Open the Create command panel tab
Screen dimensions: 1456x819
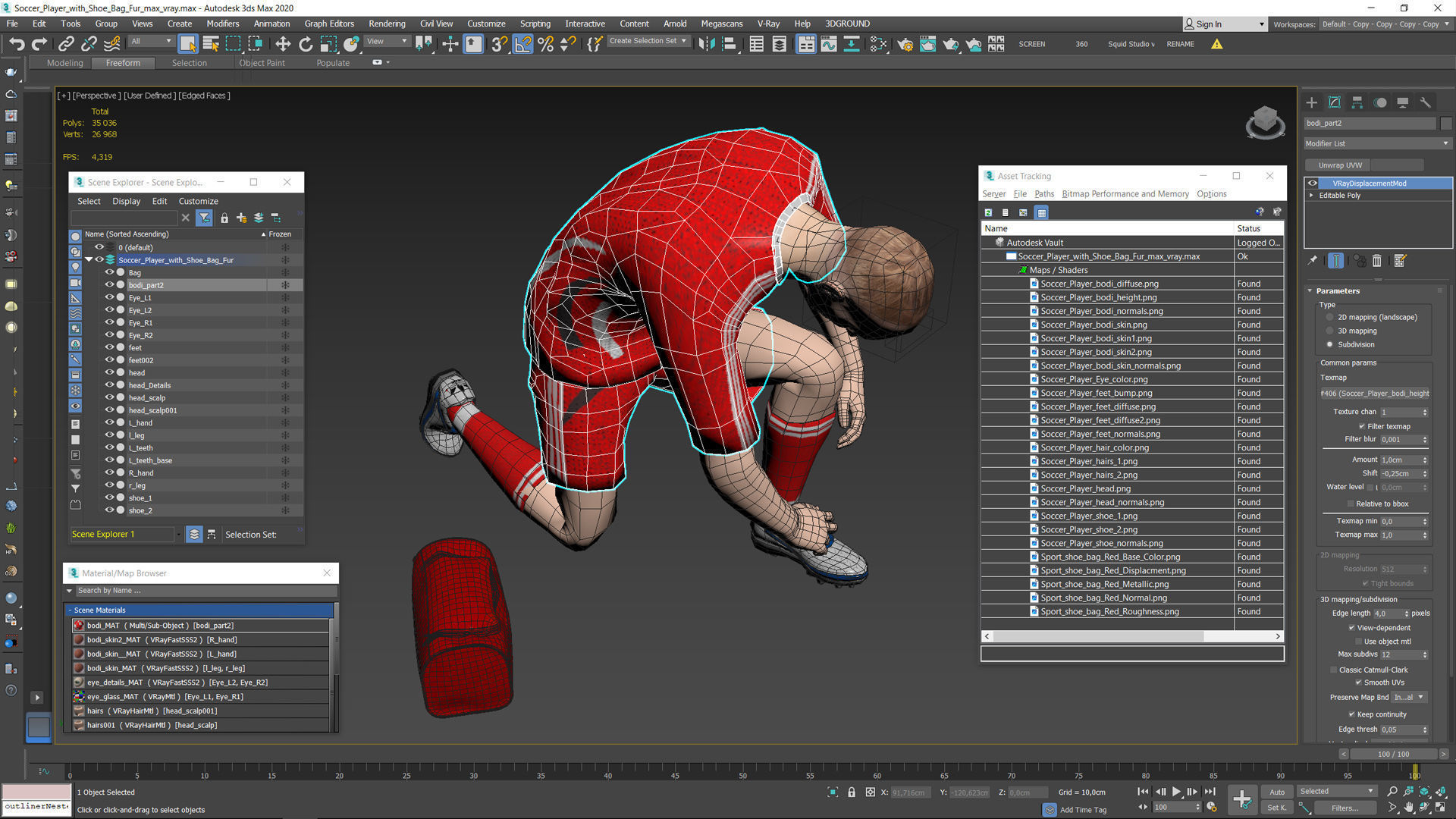1312,102
